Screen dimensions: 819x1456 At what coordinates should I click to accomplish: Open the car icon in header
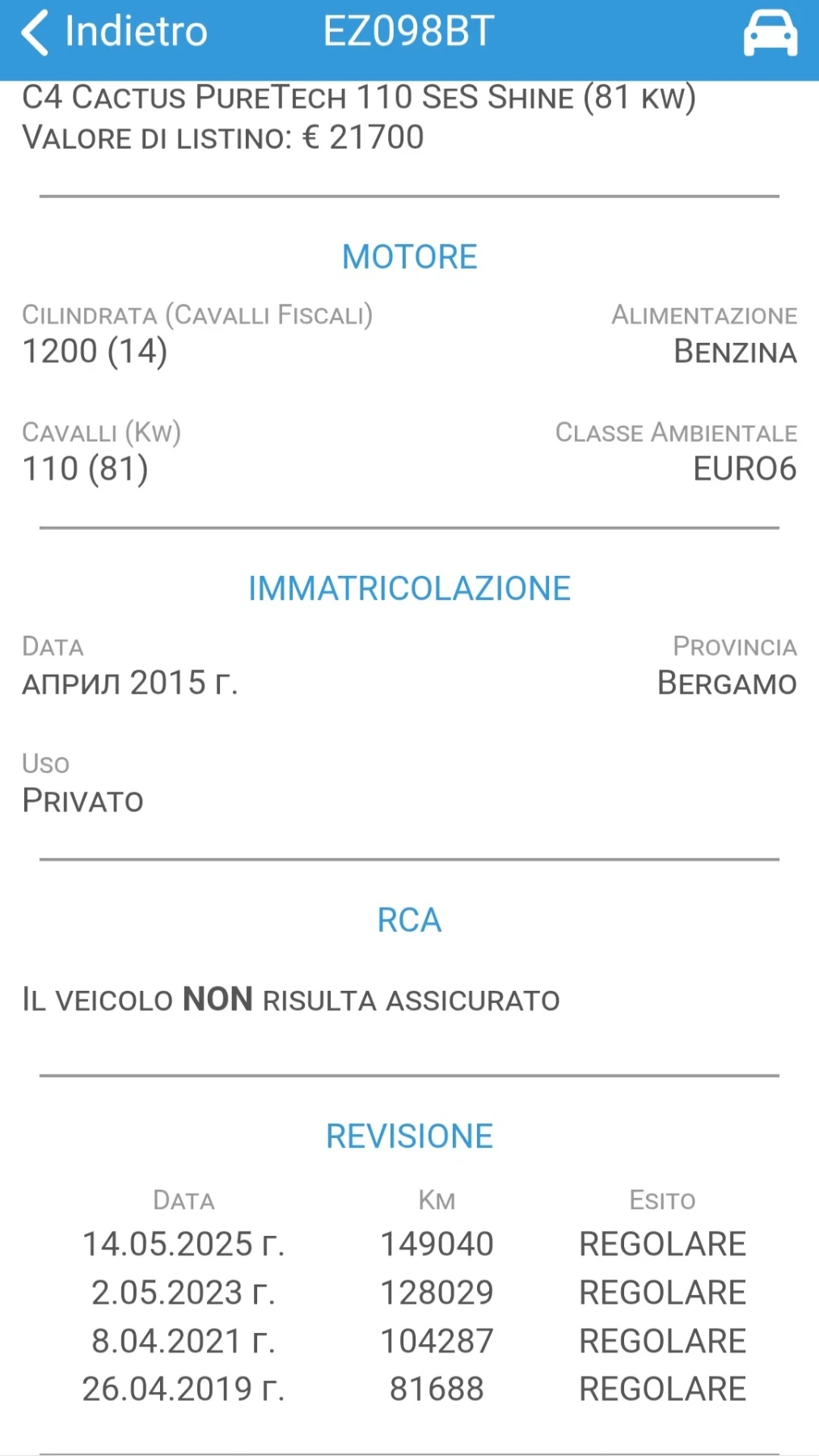point(770,33)
